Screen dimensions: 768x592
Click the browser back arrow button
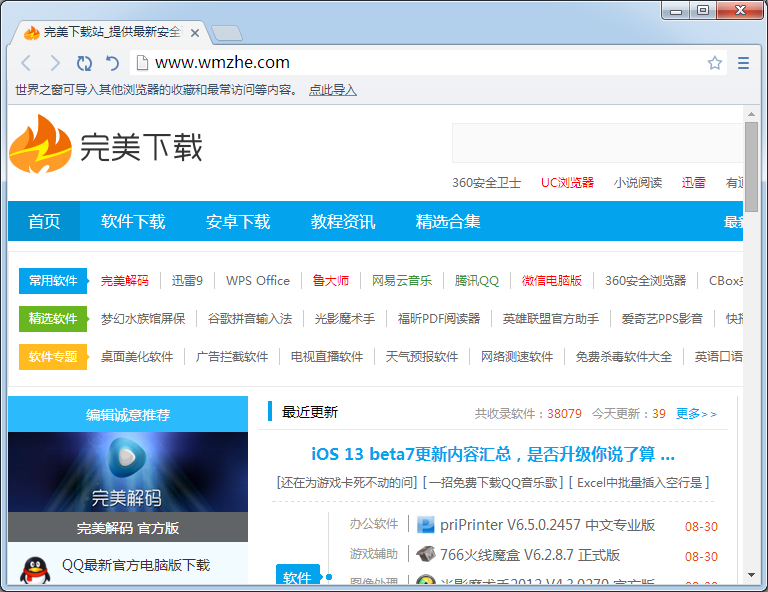27,63
